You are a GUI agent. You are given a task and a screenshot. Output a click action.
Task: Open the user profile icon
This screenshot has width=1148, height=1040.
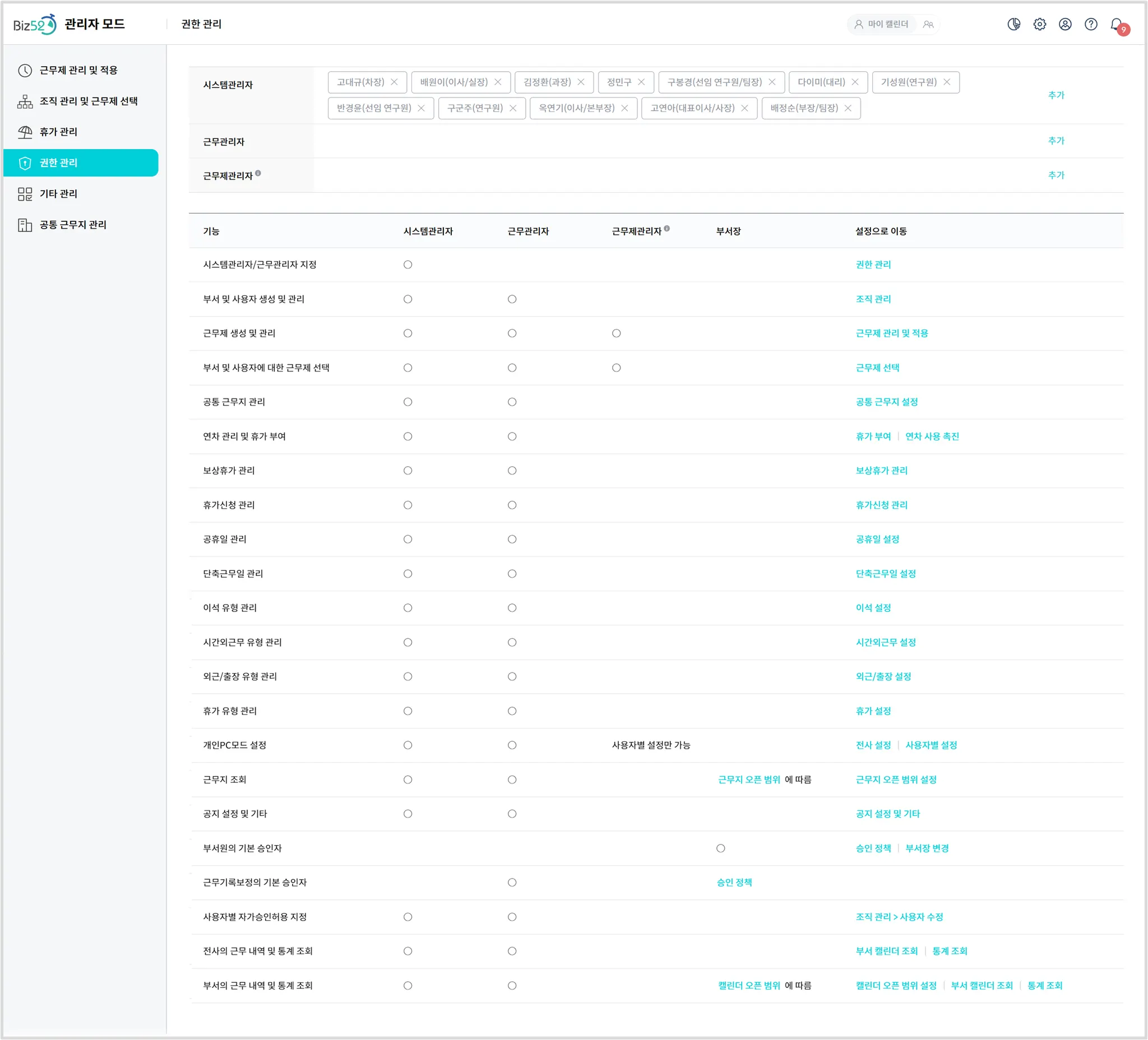tap(1065, 24)
